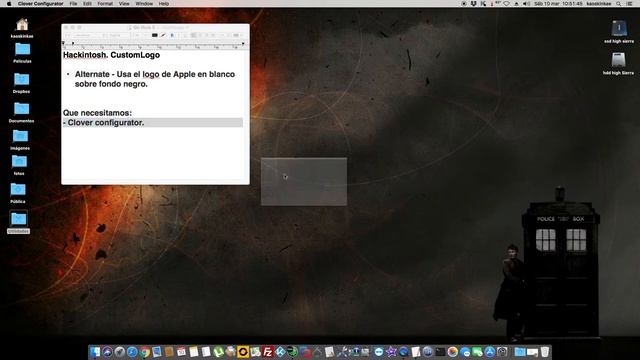The height and width of the screenshot is (360, 640).
Task: Open the Trash in the Dock
Action: [544, 352]
